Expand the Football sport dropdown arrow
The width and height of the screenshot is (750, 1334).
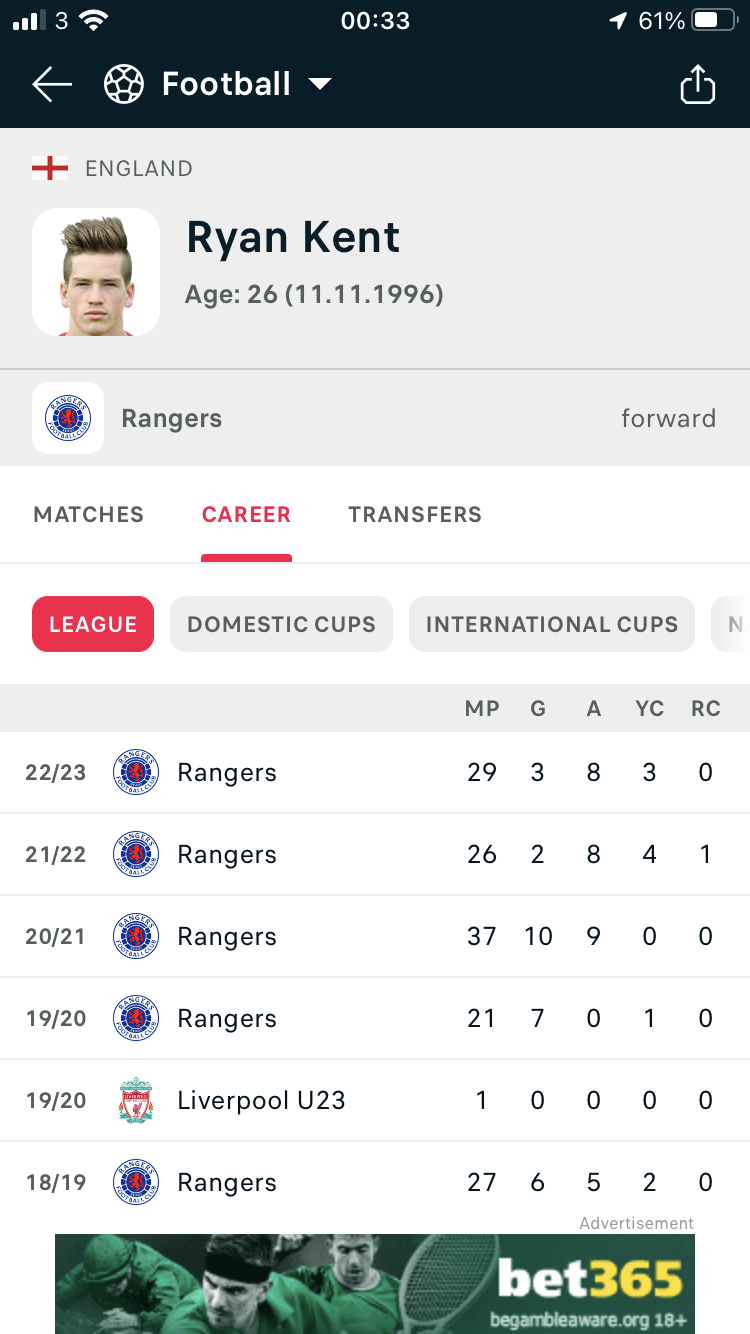pyautogui.click(x=320, y=85)
